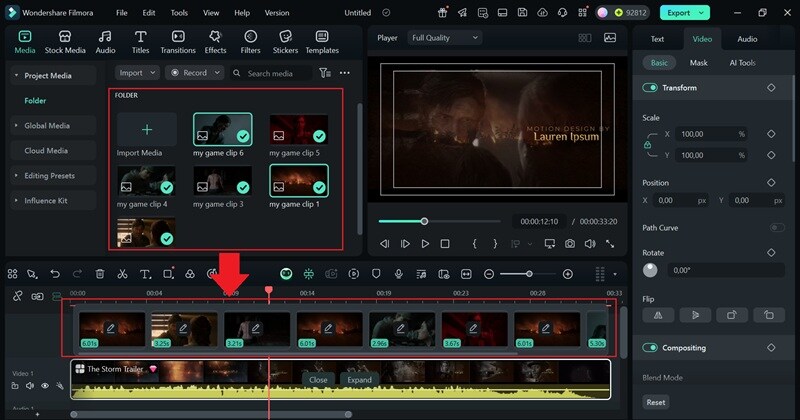Click the Search media field
The width and height of the screenshot is (800, 420).
coord(270,73)
